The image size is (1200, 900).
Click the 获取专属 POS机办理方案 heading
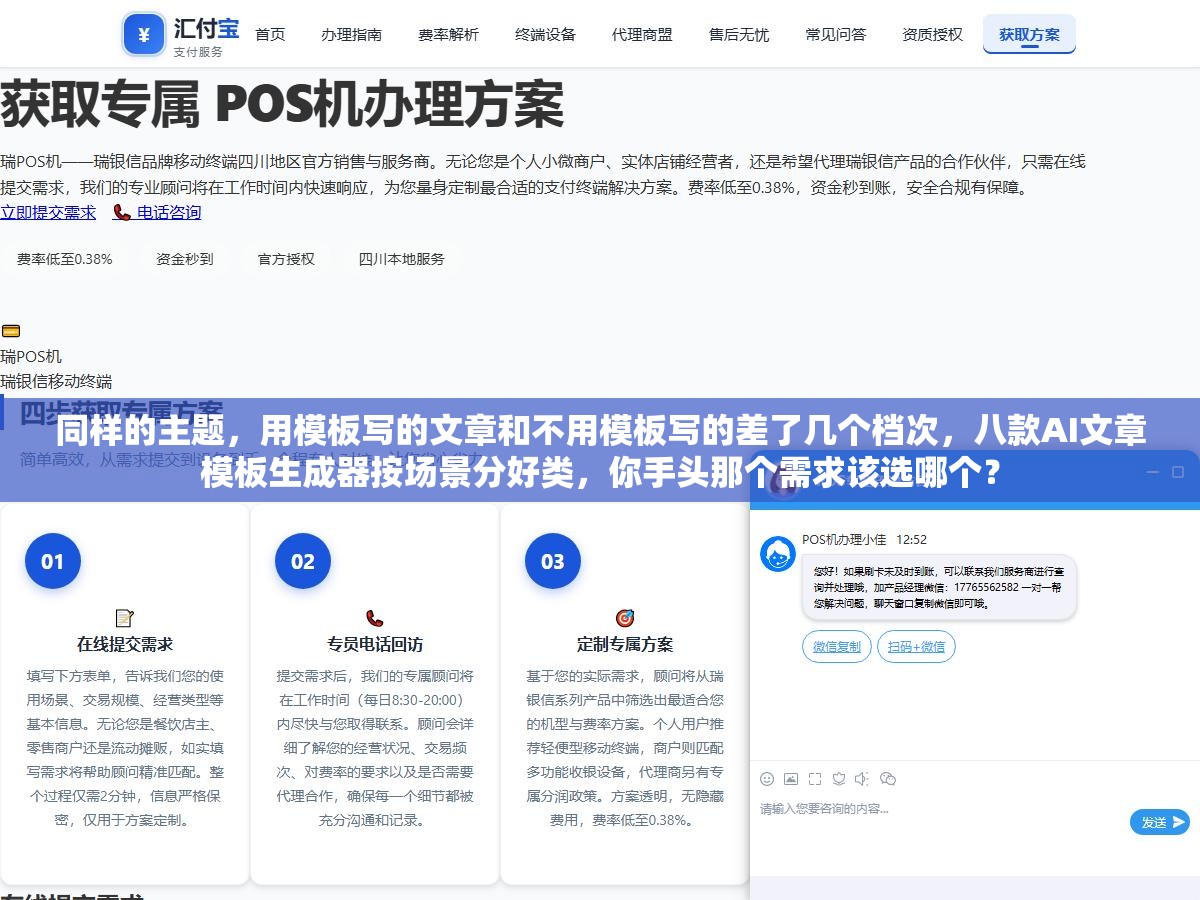(x=282, y=104)
